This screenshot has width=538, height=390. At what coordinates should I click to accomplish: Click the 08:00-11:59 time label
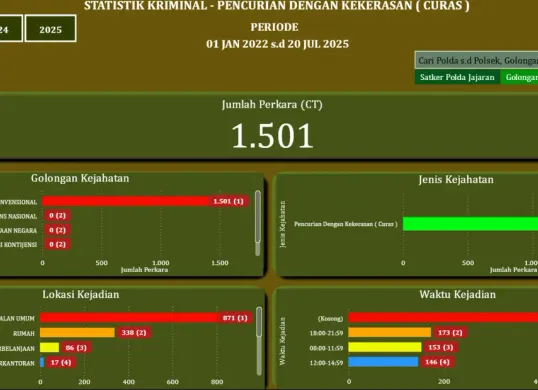coord(326,348)
